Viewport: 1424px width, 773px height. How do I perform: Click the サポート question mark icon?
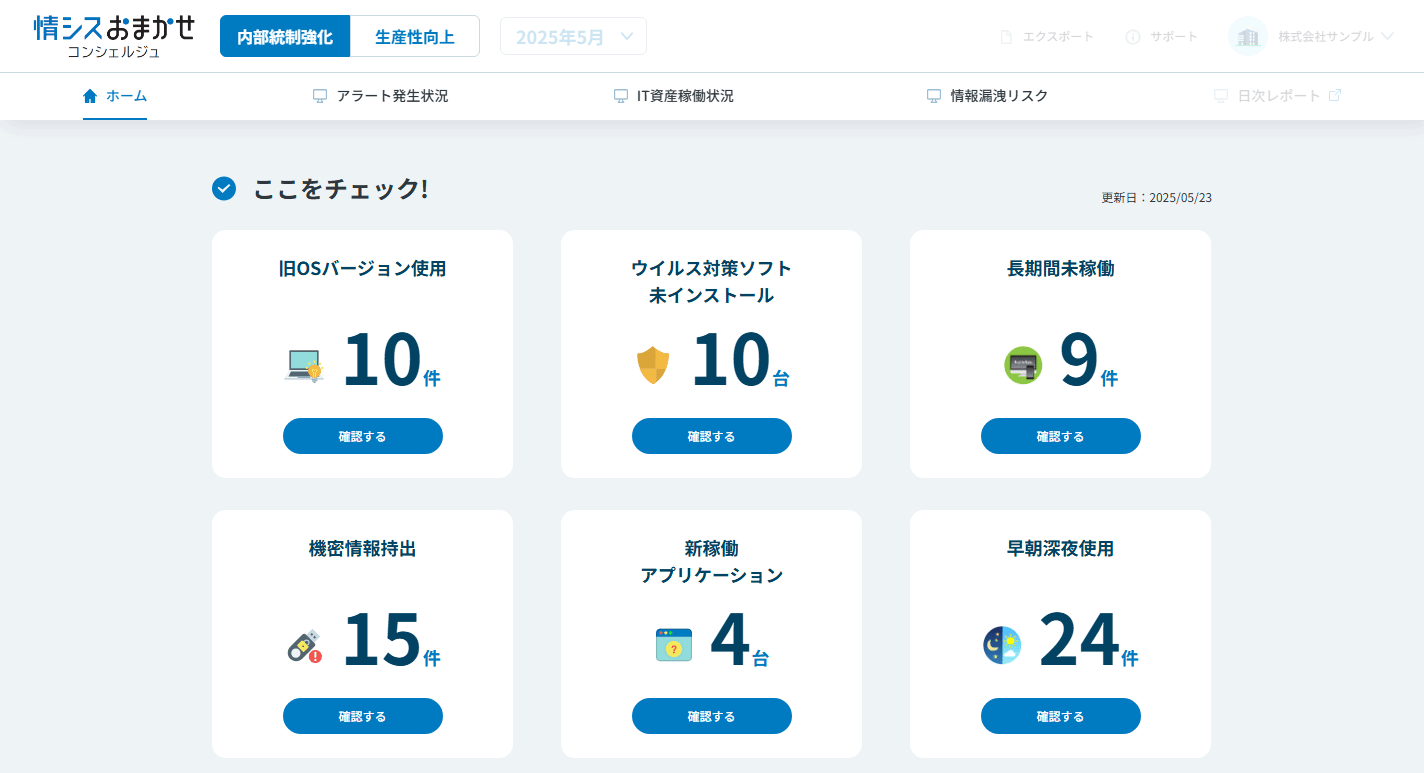click(1131, 36)
